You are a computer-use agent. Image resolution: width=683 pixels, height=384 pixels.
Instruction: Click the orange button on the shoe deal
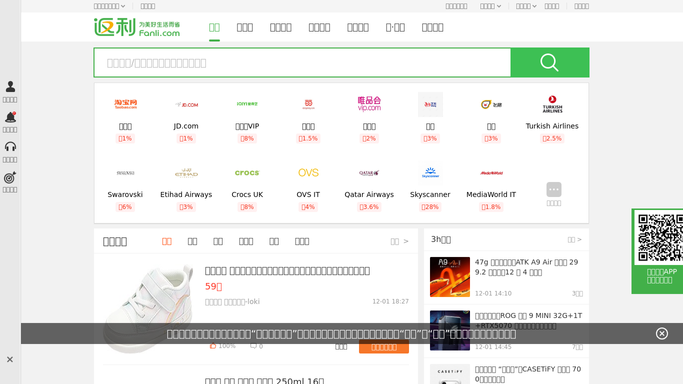pos(384,347)
